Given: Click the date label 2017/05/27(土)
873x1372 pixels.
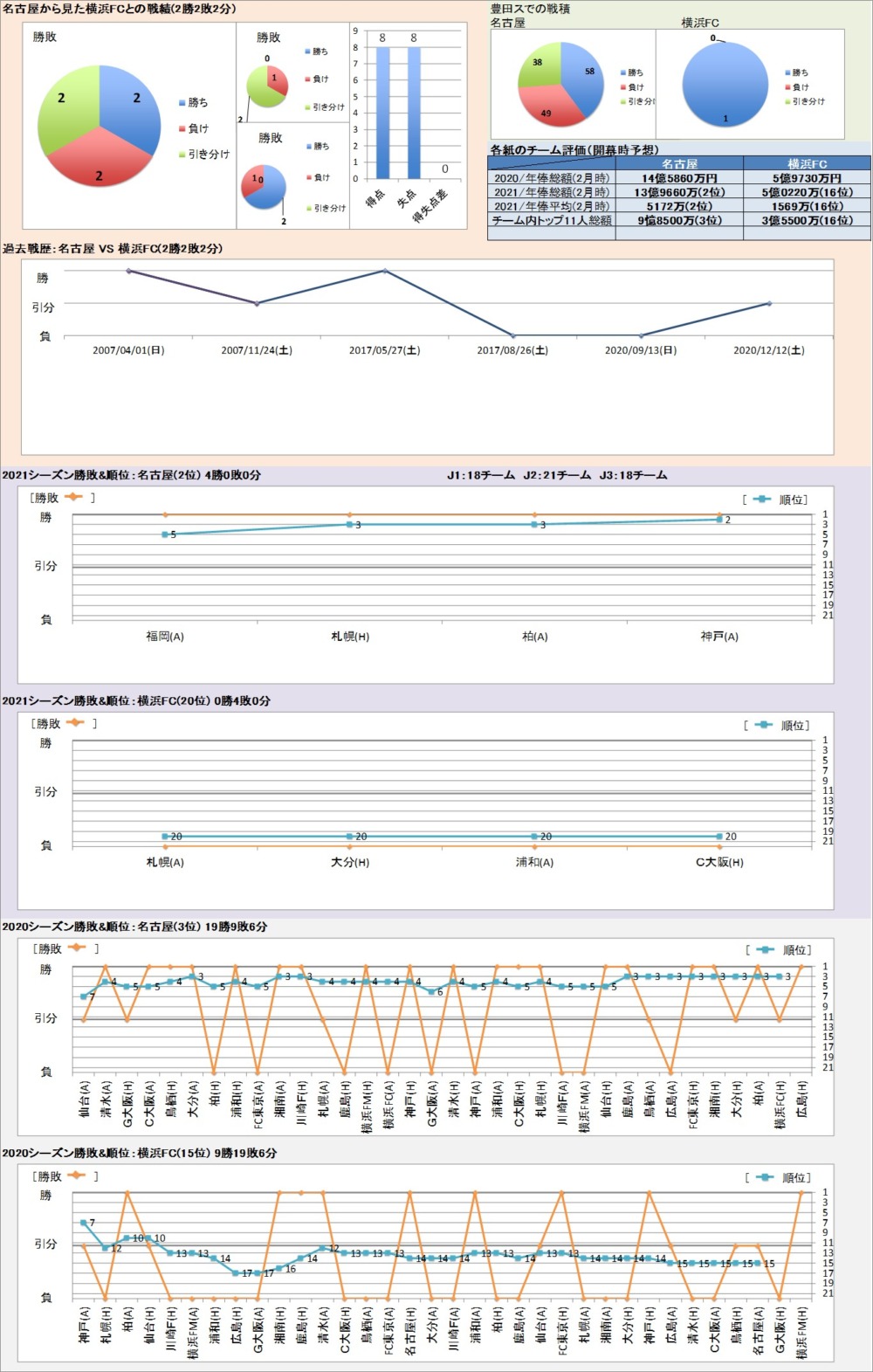Looking at the screenshot, I should 385,350.
